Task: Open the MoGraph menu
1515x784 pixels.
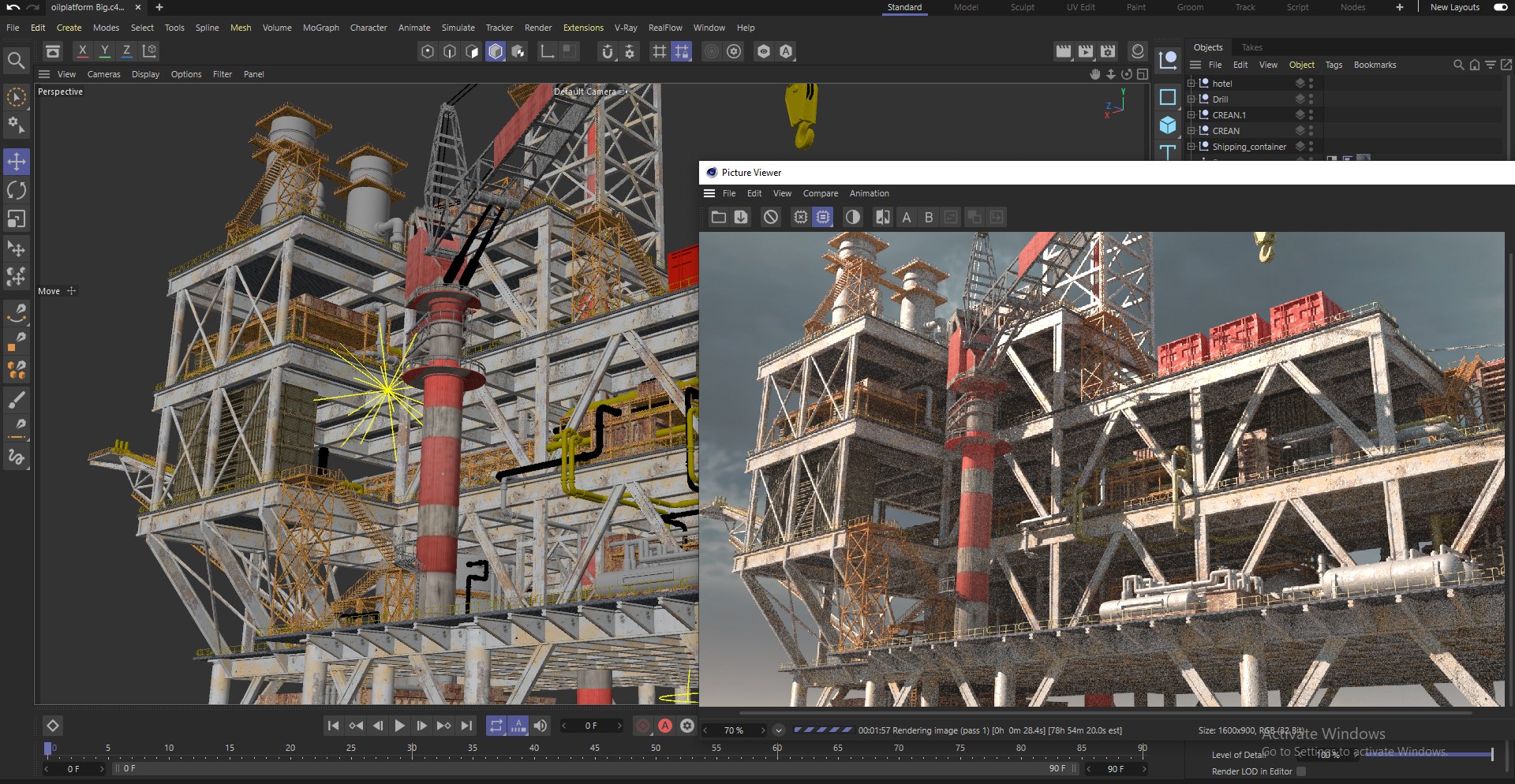Action: tap(321, 28)
